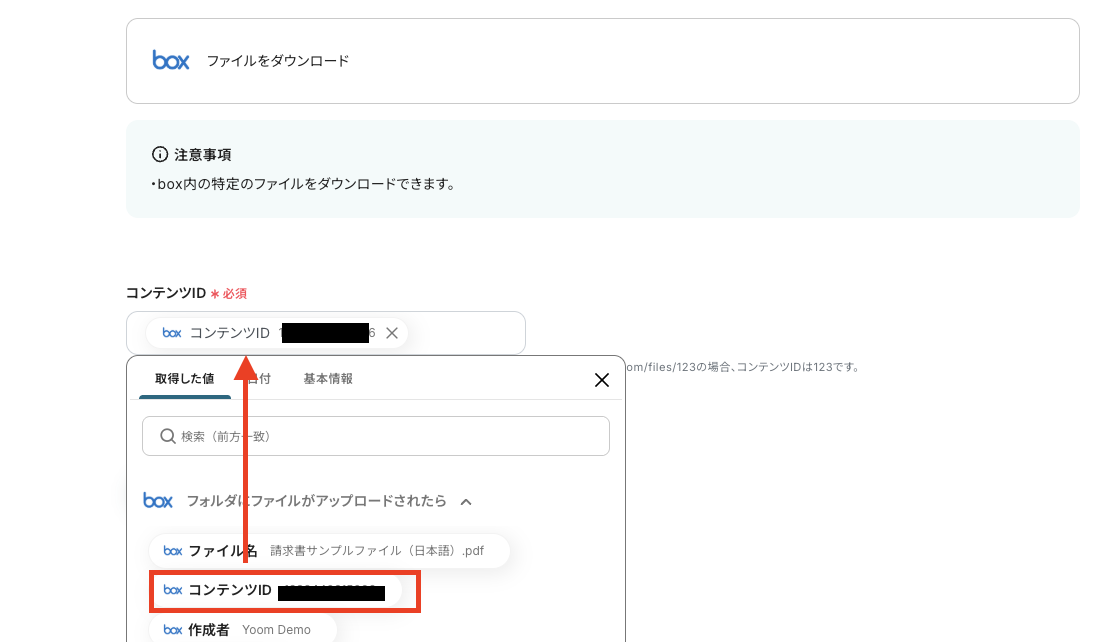The height and width of the screenshot is (642, 1120).
Task: Close the 取得した値 panel
Action: (601, 380)
